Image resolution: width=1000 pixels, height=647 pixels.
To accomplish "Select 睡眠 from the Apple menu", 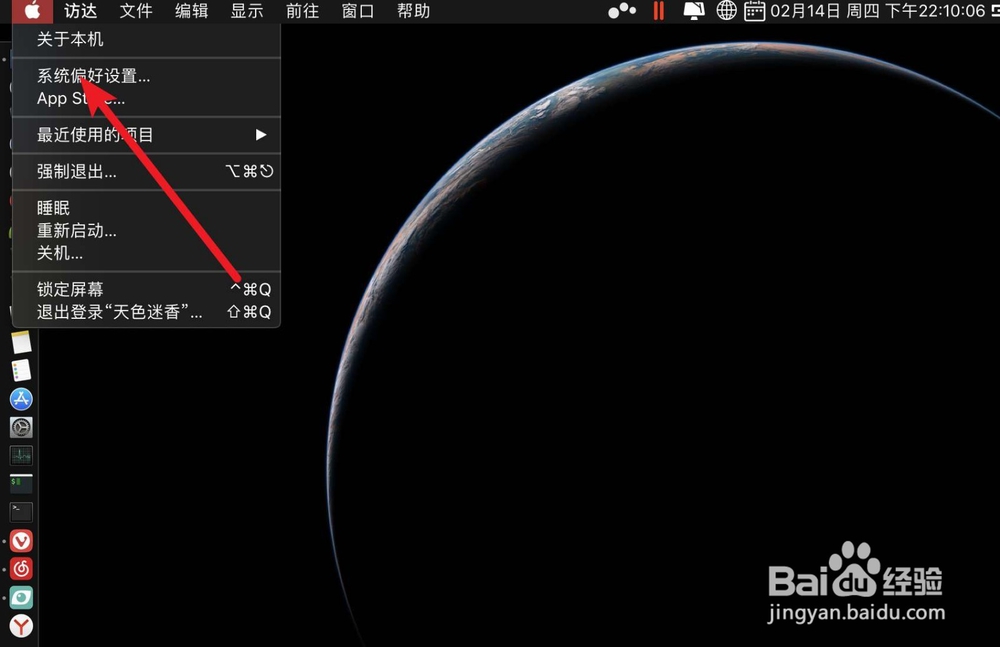I will click(52, 207).
